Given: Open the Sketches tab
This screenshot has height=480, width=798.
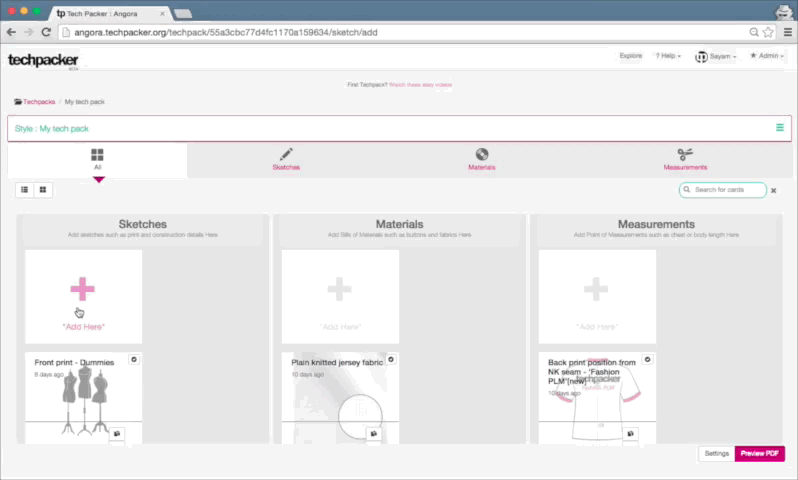Looking at the screenshot, I should pyautogui.click(x=286, y=160).
